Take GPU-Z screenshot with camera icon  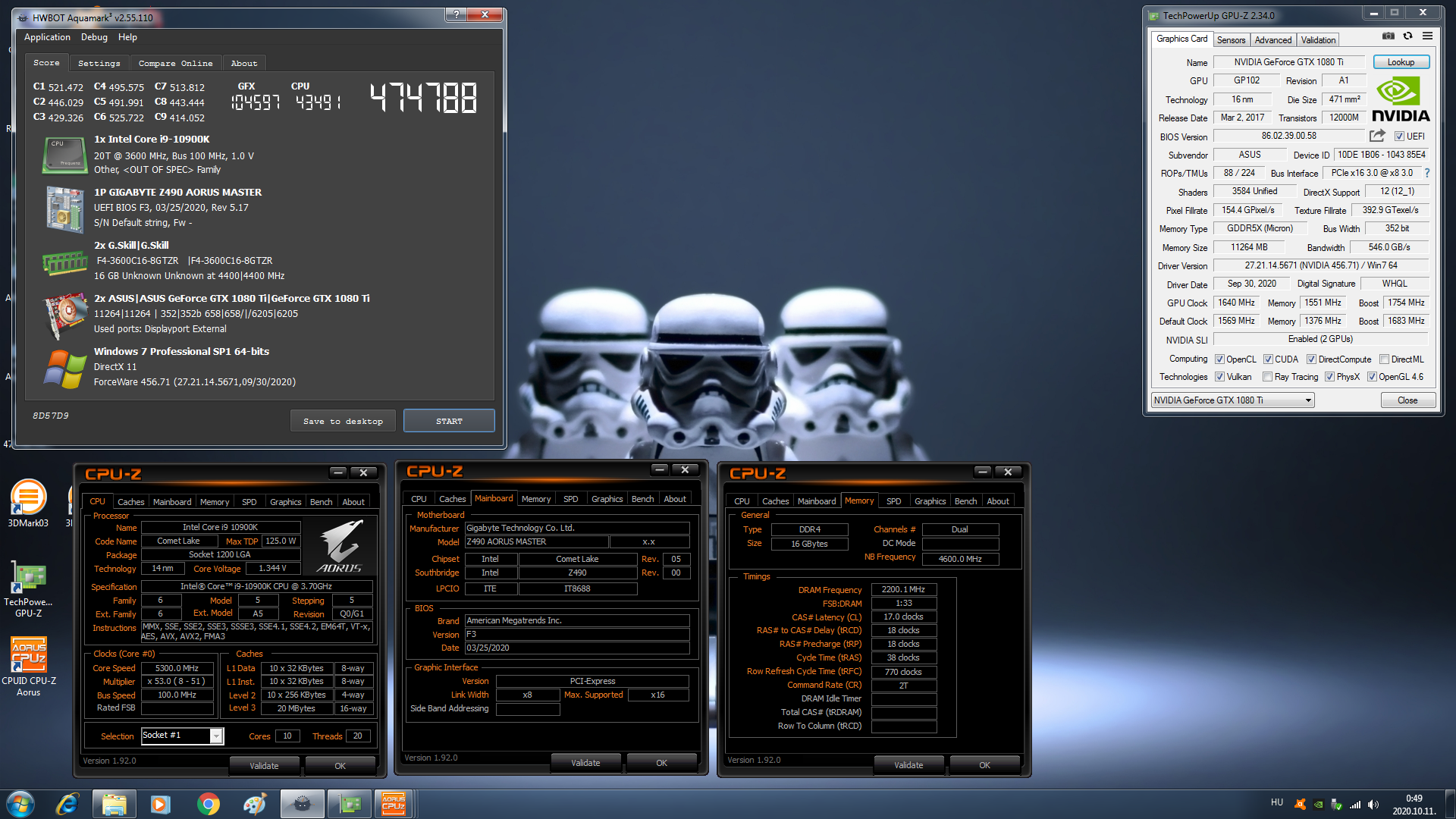pos(1388,36)
